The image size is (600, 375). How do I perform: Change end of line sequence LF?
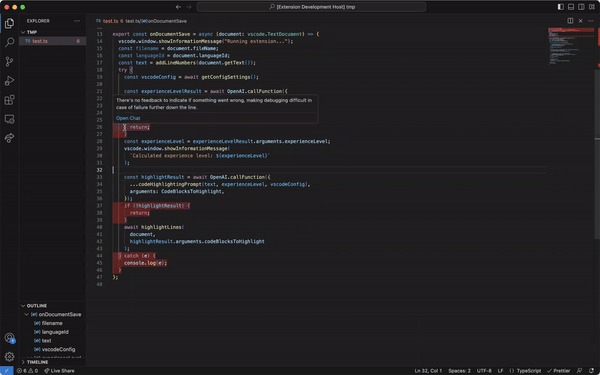tap(500, 371)
